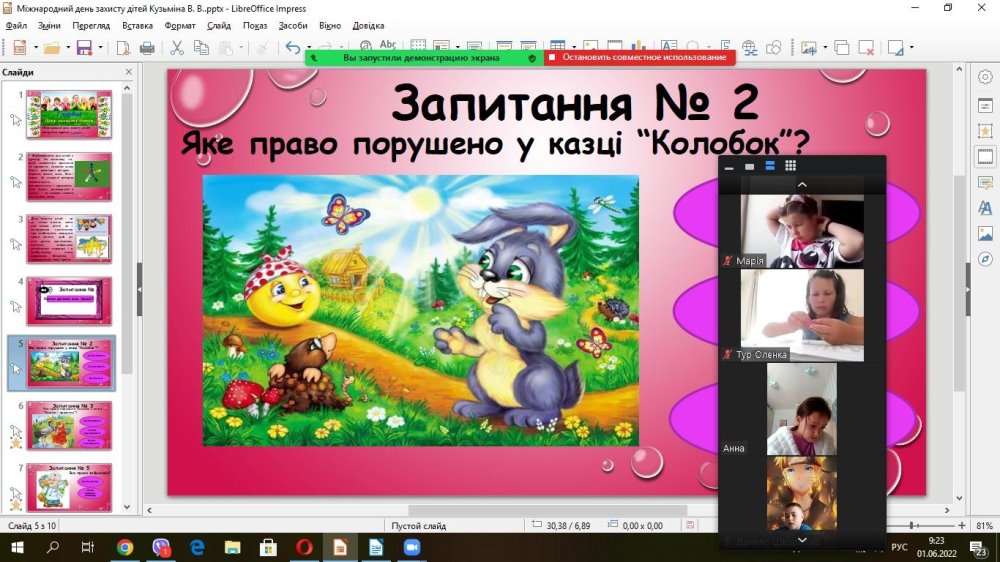Open the Undo history dropdown arrow
The height and width of the screenshot is (562, 1000).
[309, 47]
